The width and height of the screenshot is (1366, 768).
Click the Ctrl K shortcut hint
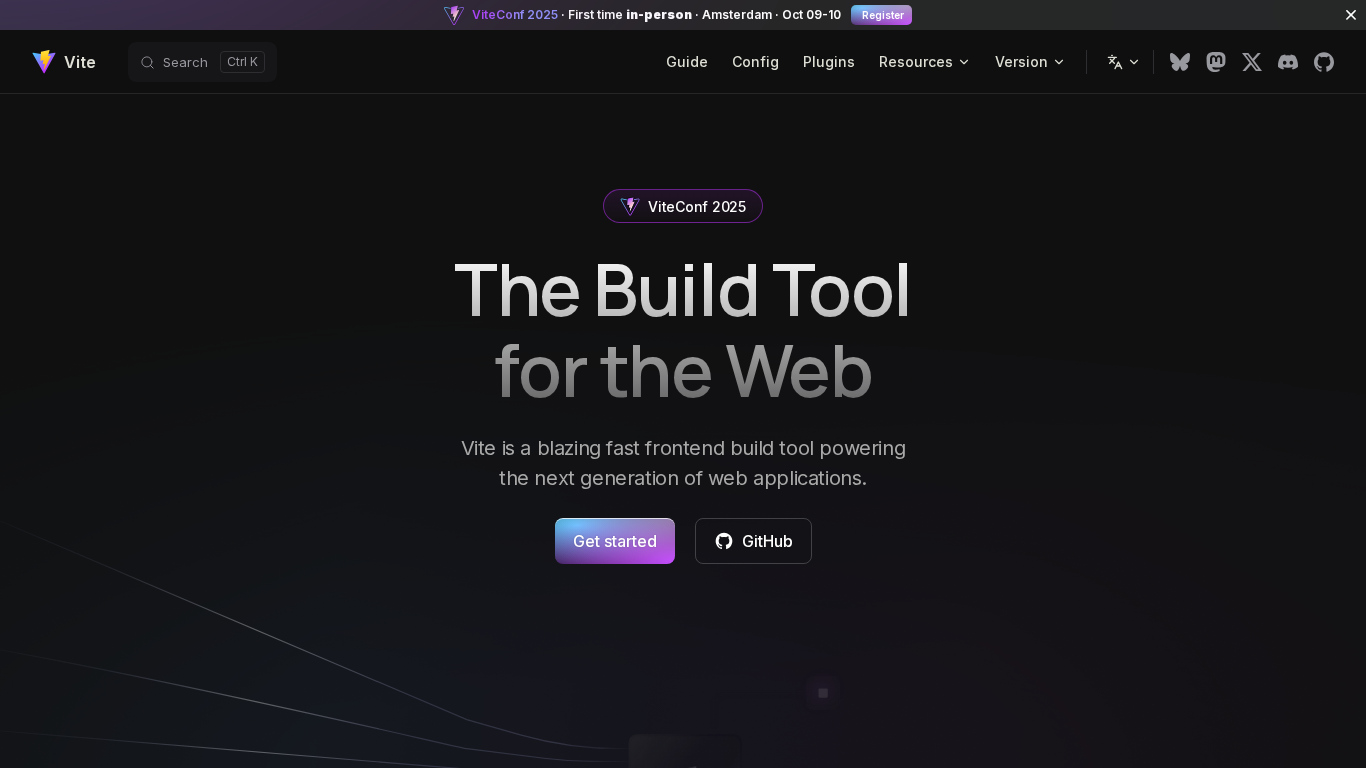tap(242, 62)
